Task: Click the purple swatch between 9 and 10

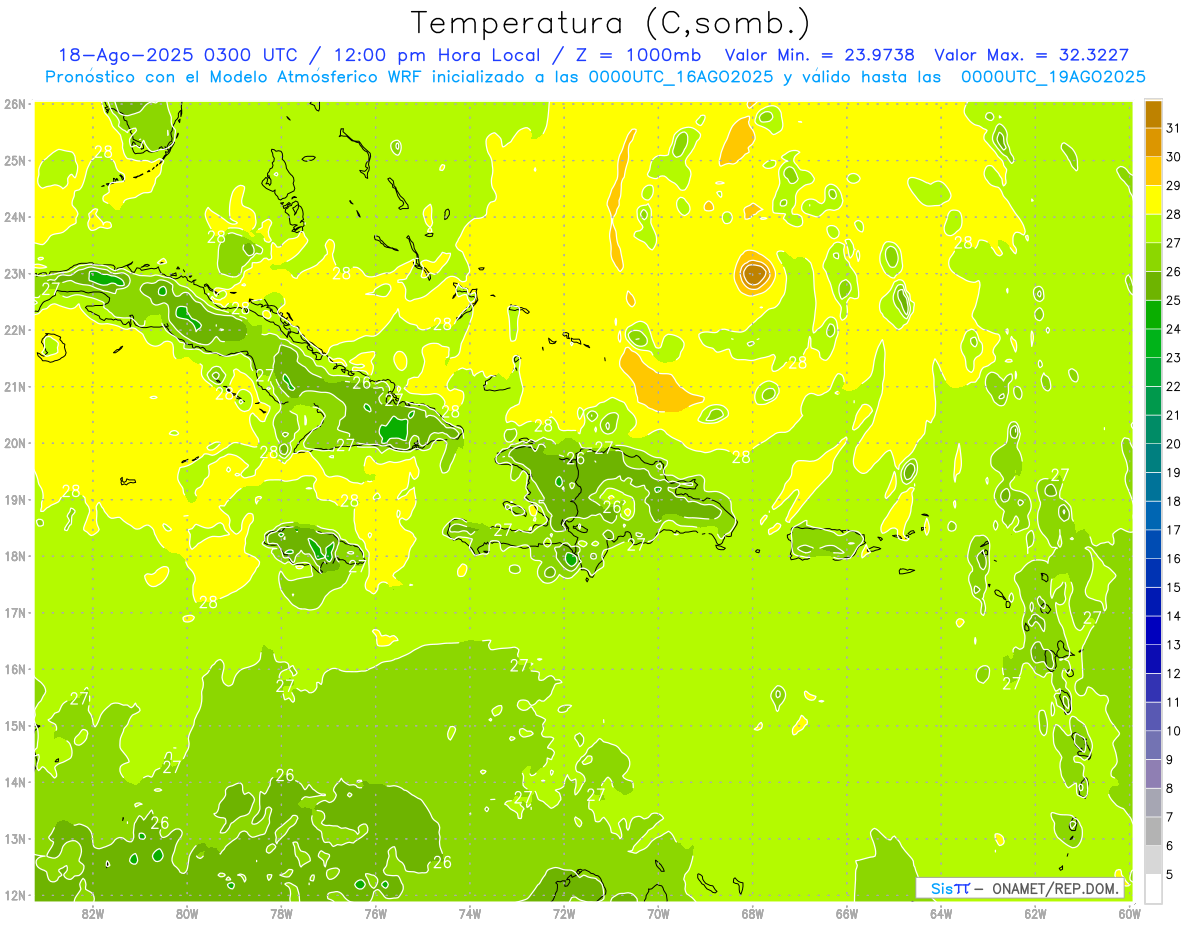Action: tap(1153, 745)
